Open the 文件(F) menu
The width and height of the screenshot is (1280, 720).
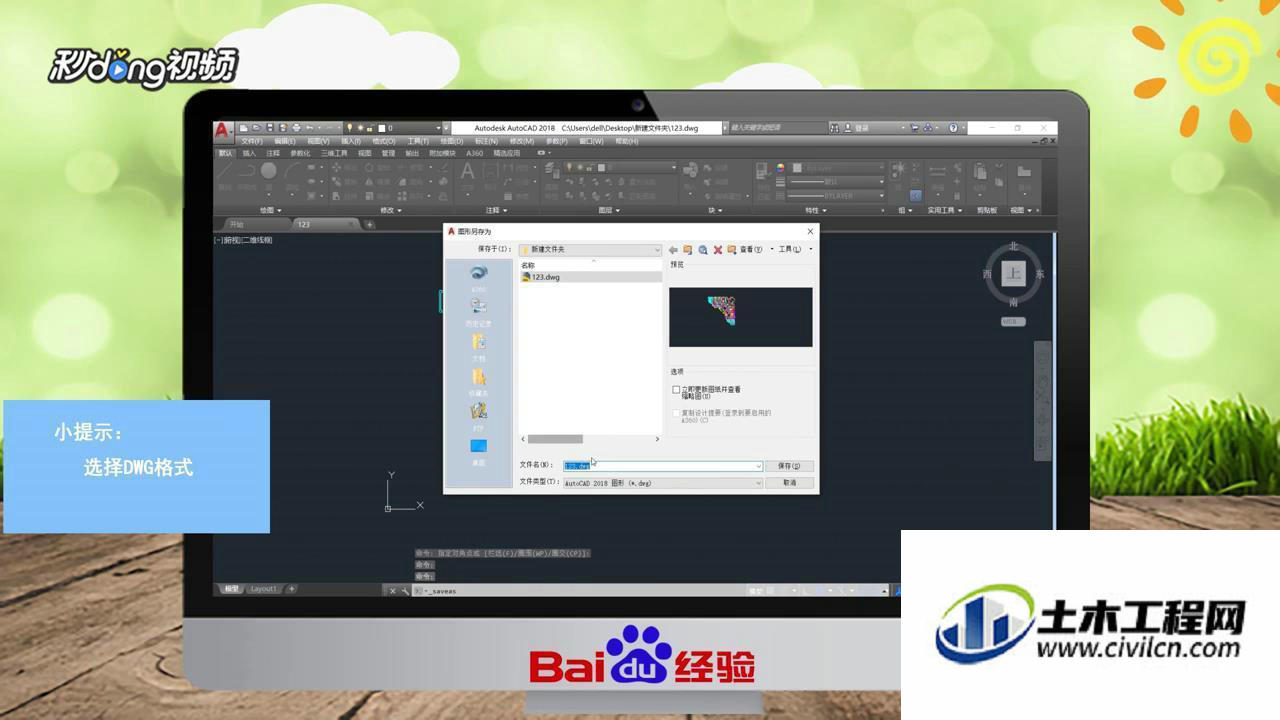251,141
